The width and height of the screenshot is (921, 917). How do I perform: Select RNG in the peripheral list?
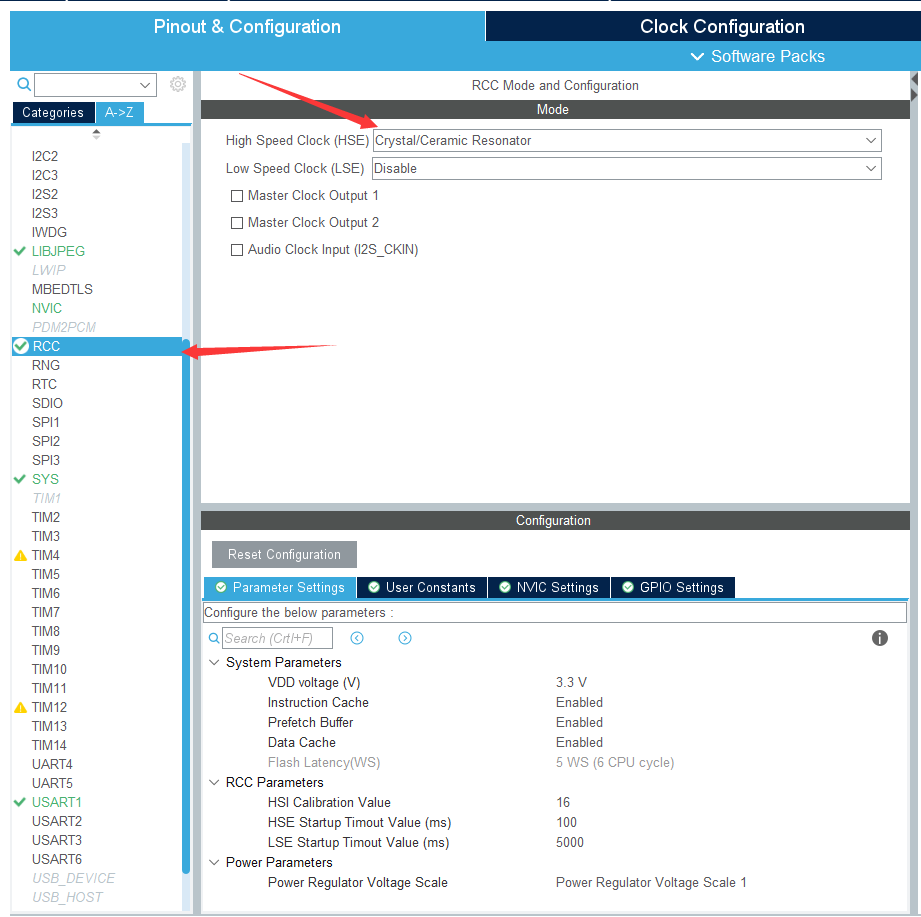46,364
